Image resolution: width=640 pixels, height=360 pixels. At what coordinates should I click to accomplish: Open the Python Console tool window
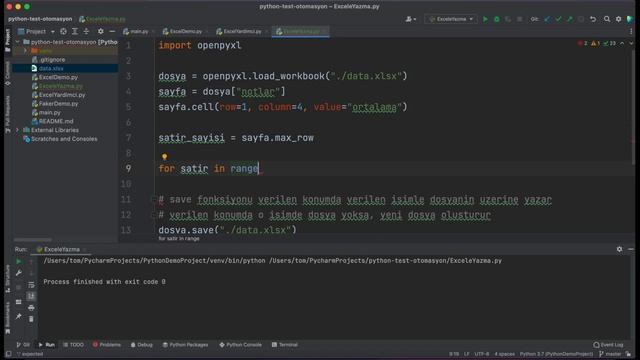click(240, 345)
